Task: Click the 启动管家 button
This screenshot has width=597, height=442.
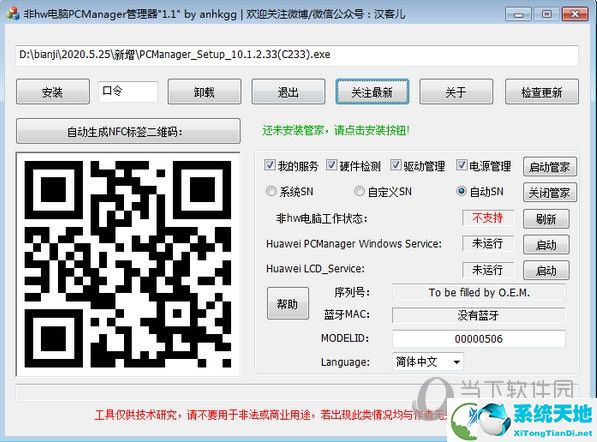Action: pos(550,167)
